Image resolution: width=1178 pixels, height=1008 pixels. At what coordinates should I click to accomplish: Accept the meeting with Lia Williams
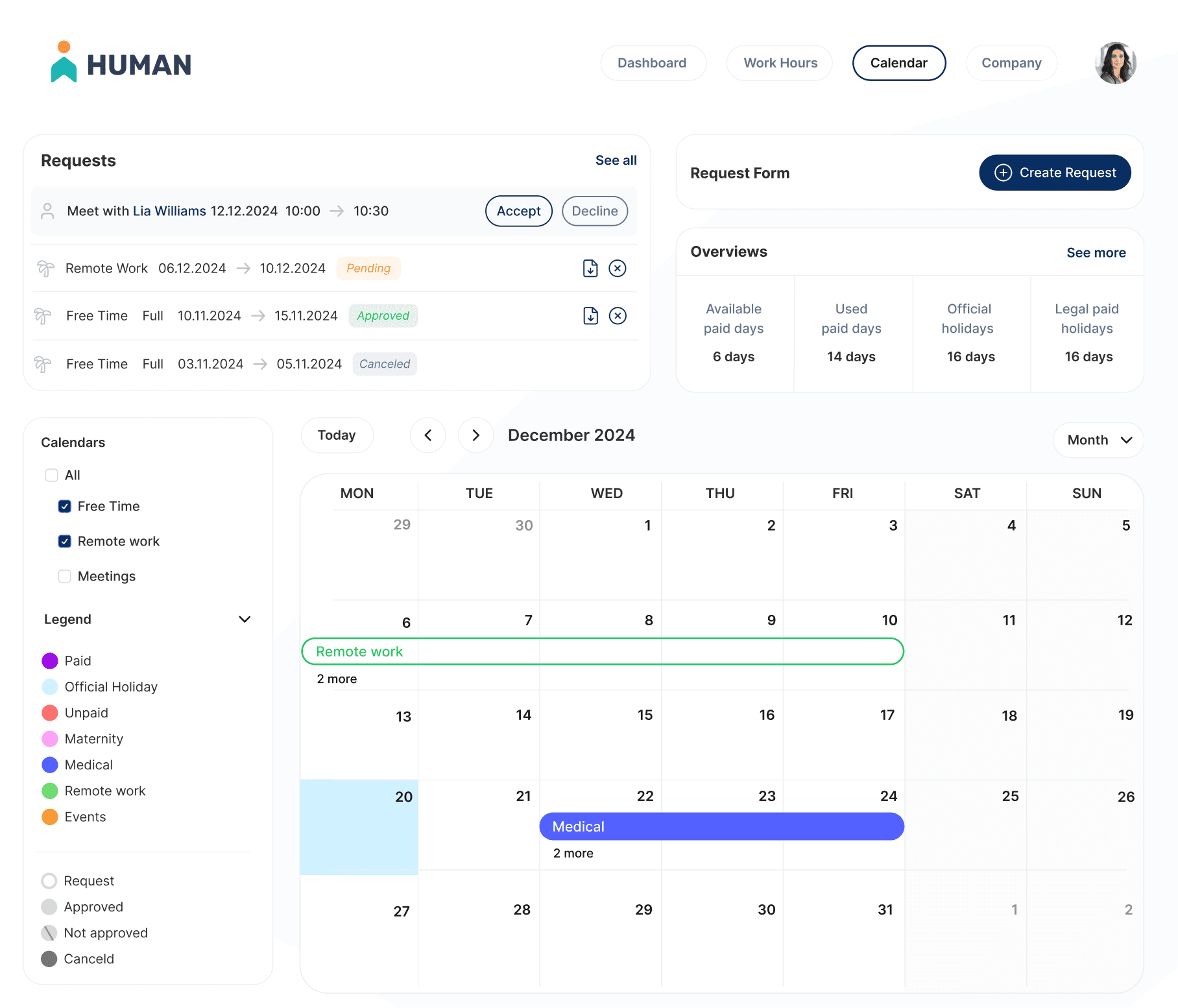(518, 211)
